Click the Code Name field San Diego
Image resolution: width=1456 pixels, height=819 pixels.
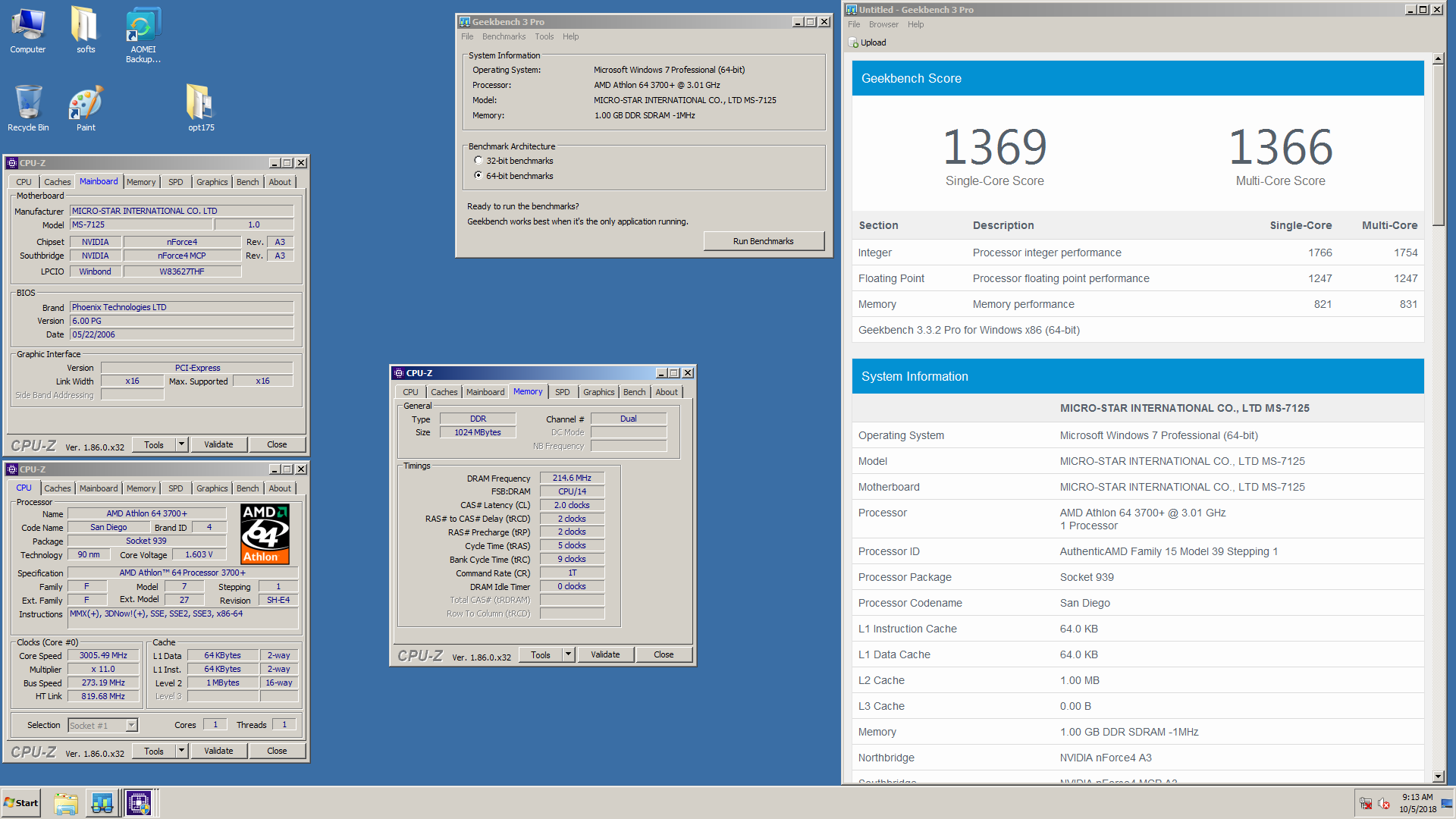coord(108,527)
